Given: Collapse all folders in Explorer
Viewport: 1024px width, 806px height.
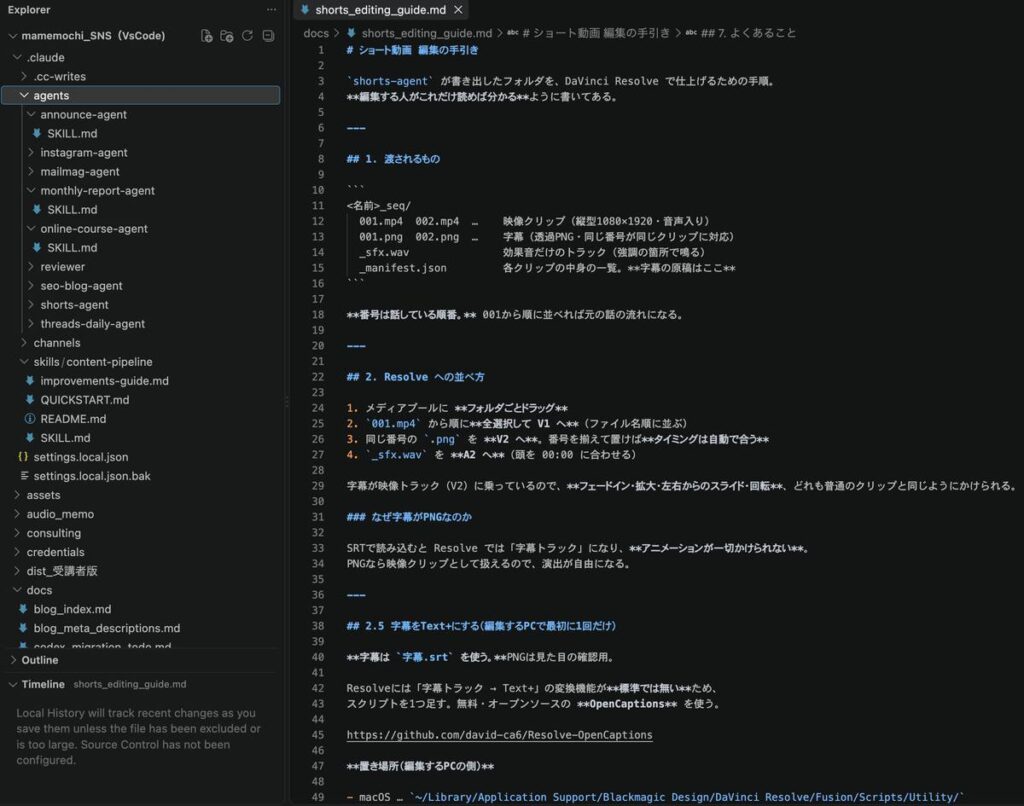Looking at the screenshot, I should point(268,36).
